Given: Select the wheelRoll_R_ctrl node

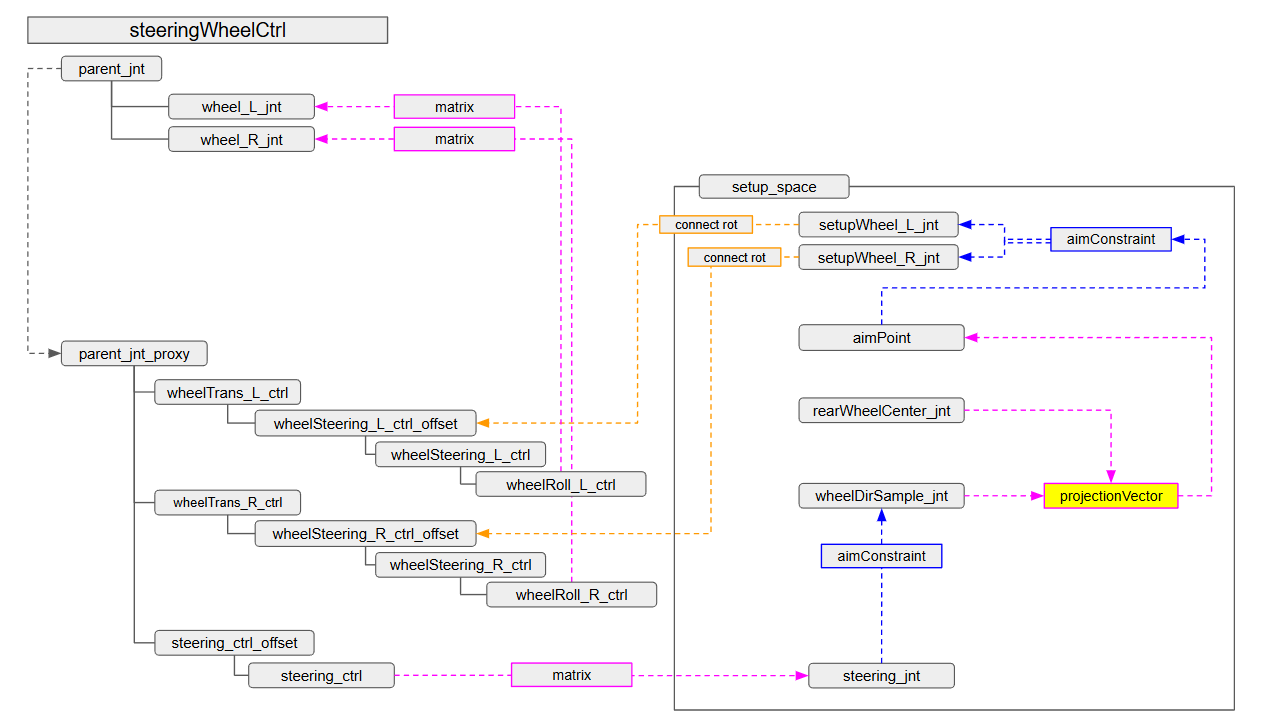Looking at the screenshot, I should coord(571,595).
